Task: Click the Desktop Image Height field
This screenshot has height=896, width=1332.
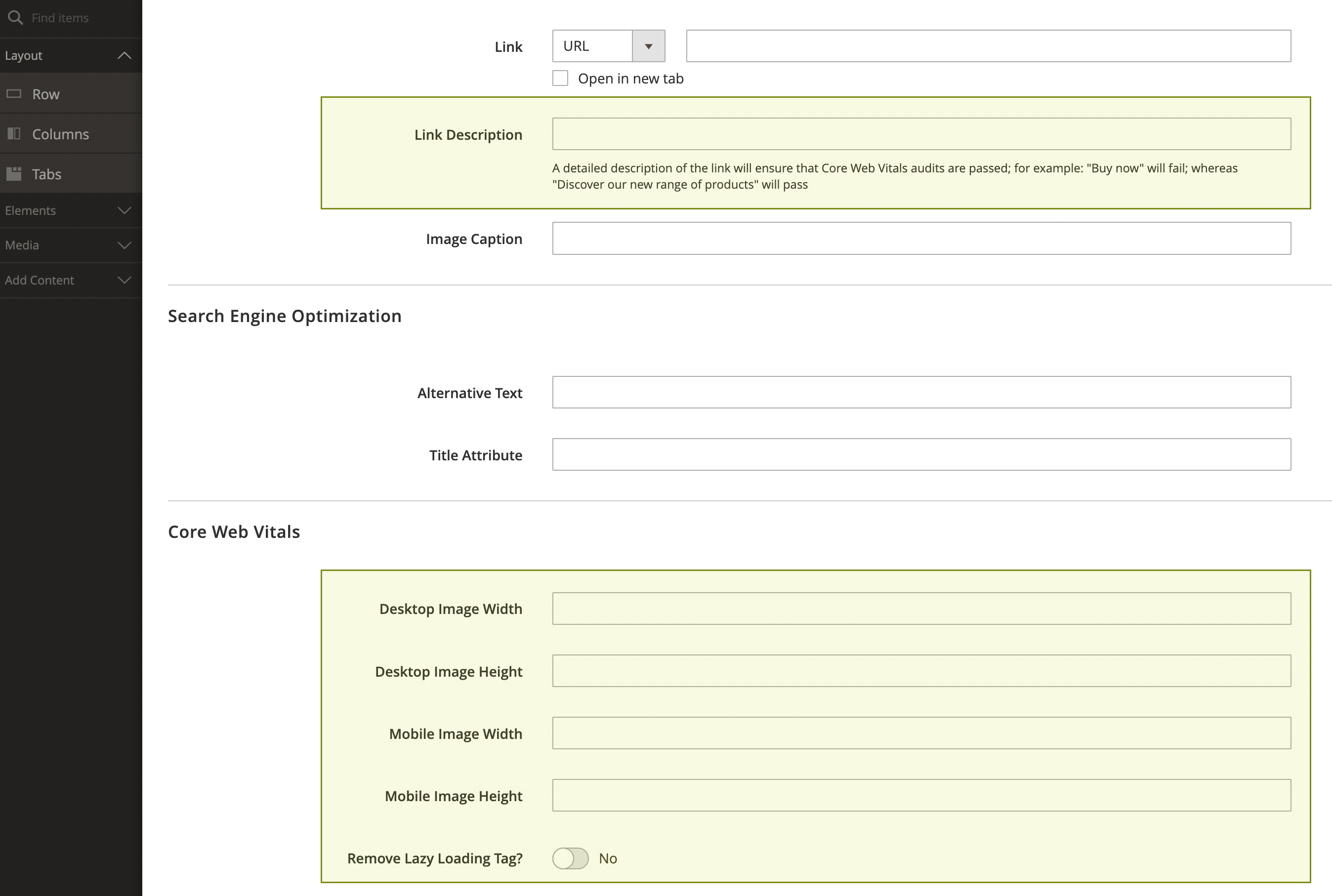Action: (921, 671)
